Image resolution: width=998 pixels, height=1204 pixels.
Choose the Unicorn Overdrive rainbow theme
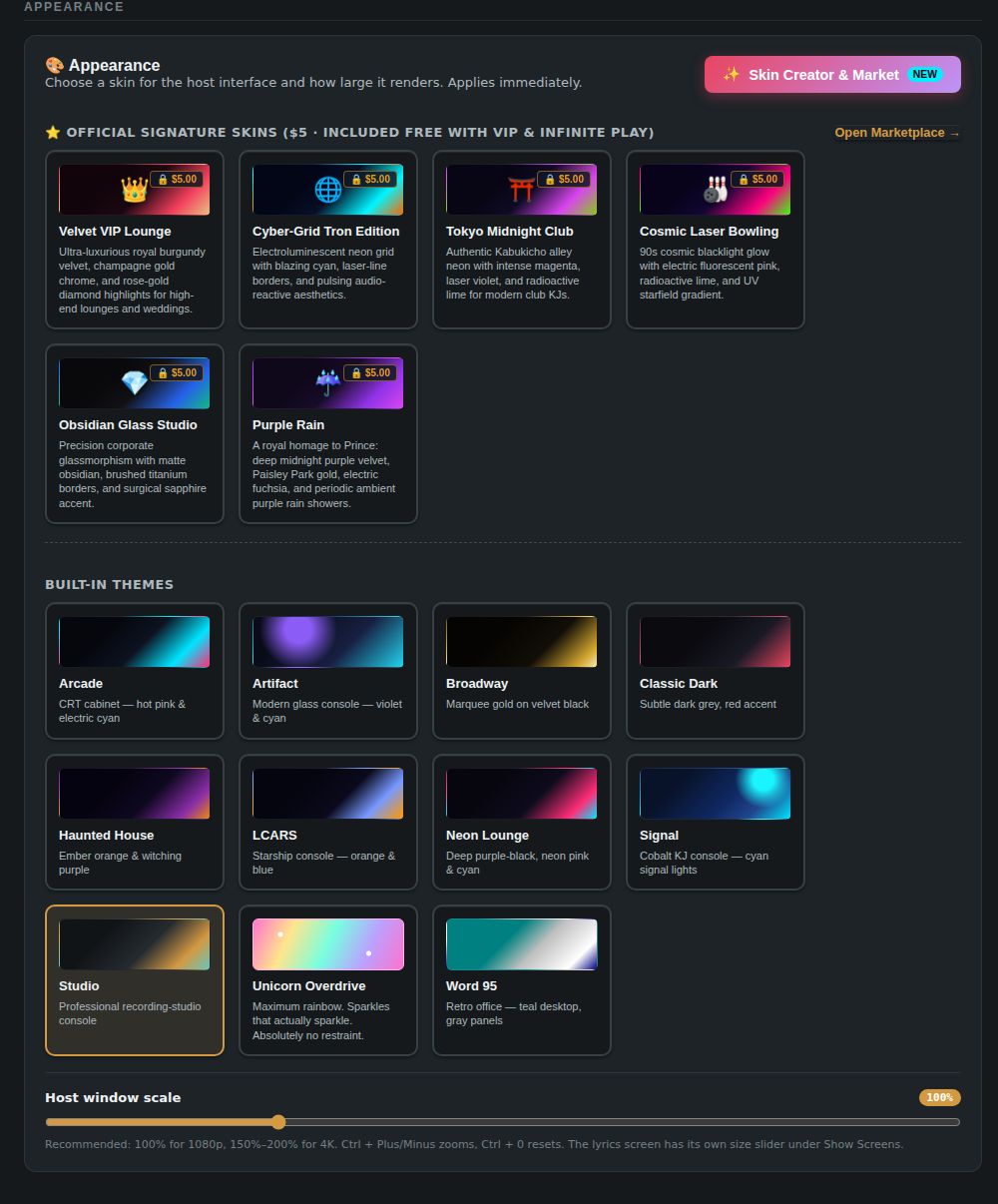point(328,980)
